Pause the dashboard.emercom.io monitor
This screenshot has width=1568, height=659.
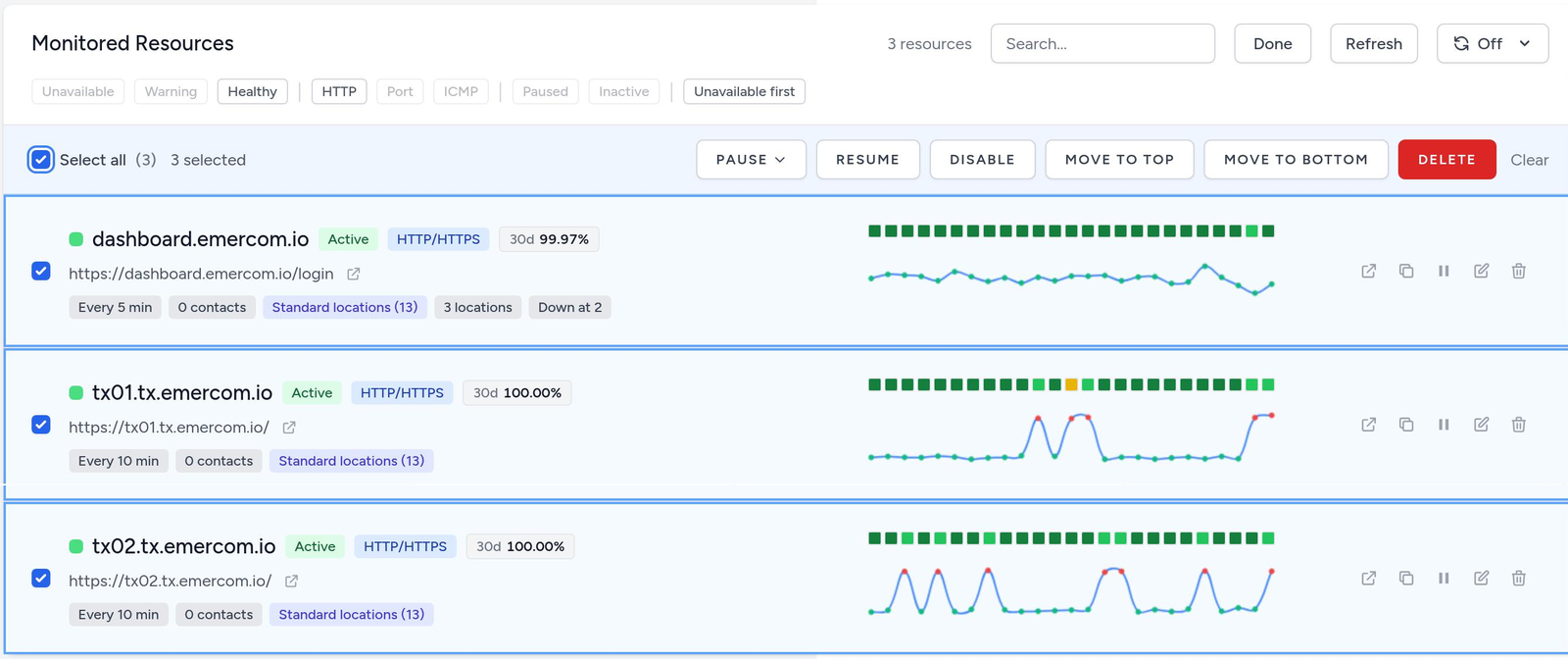[x=1444, y=271]
